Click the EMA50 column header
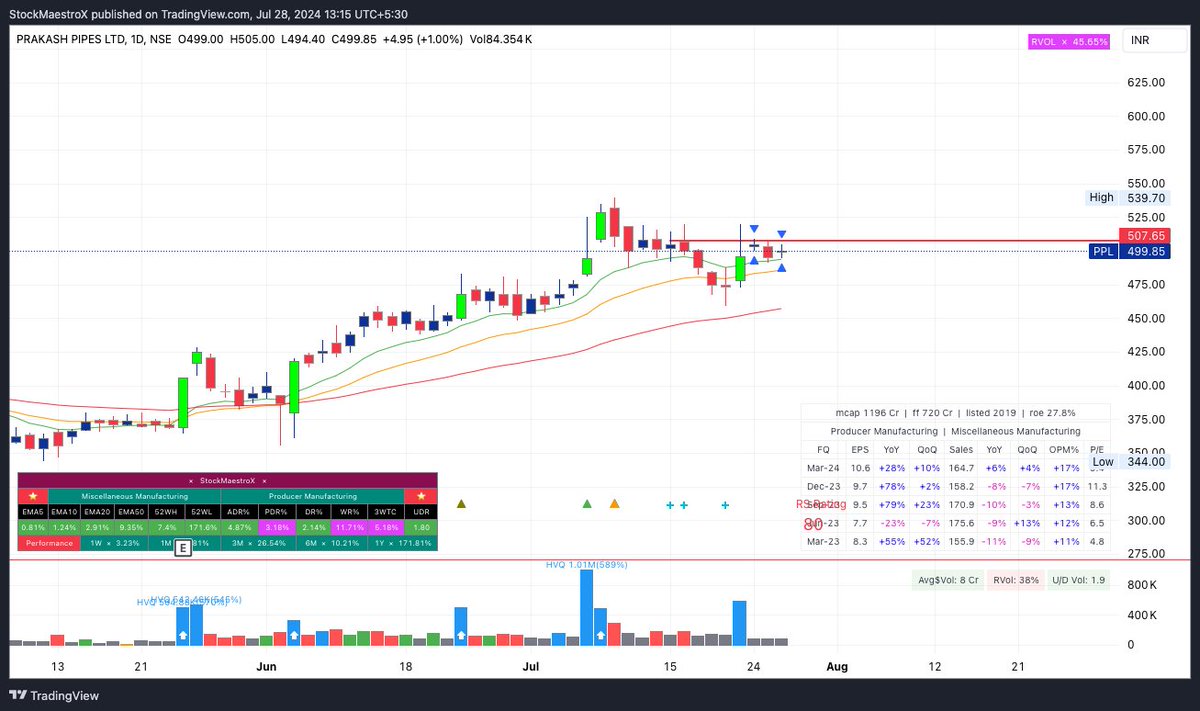This screenshot has width=1200, height=711. click(129, 512)
